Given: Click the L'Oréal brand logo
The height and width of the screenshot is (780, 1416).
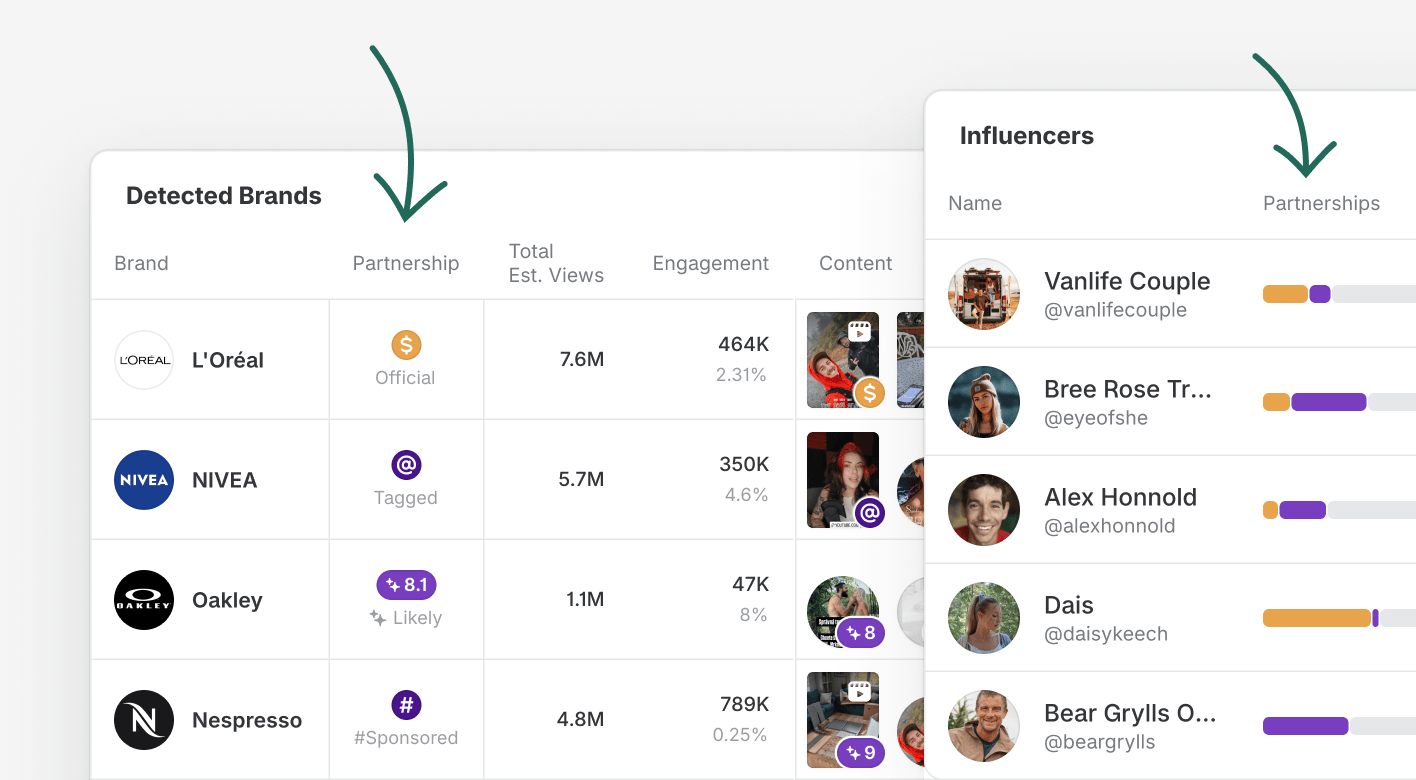Looking at the screenshot, I should coord(144,360).
